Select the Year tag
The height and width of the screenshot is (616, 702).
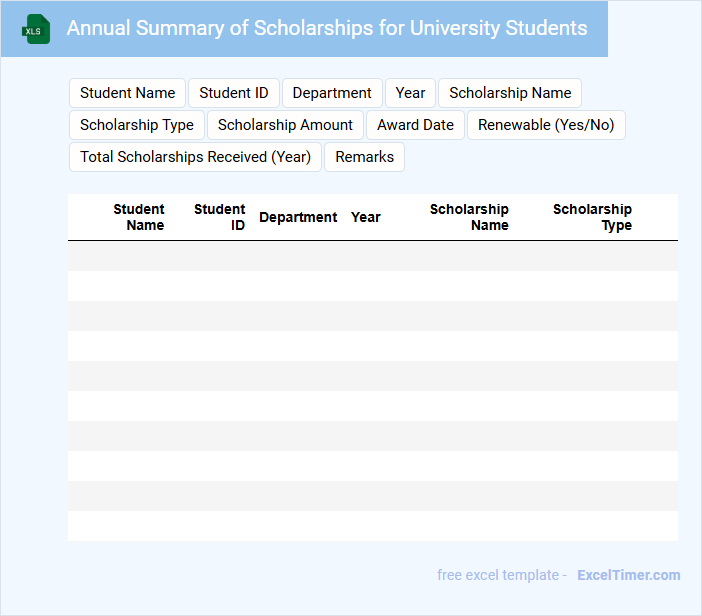click(x=410, y=93)
